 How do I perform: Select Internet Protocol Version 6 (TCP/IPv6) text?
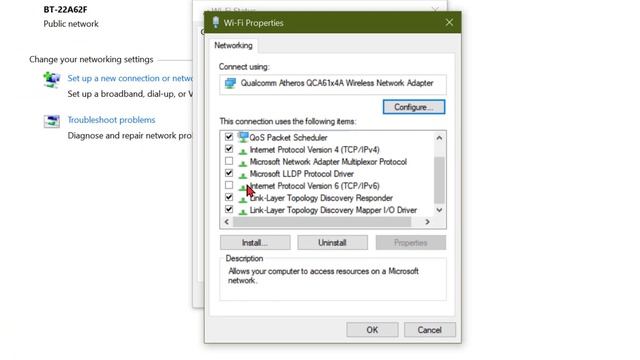tap(314, 186)
